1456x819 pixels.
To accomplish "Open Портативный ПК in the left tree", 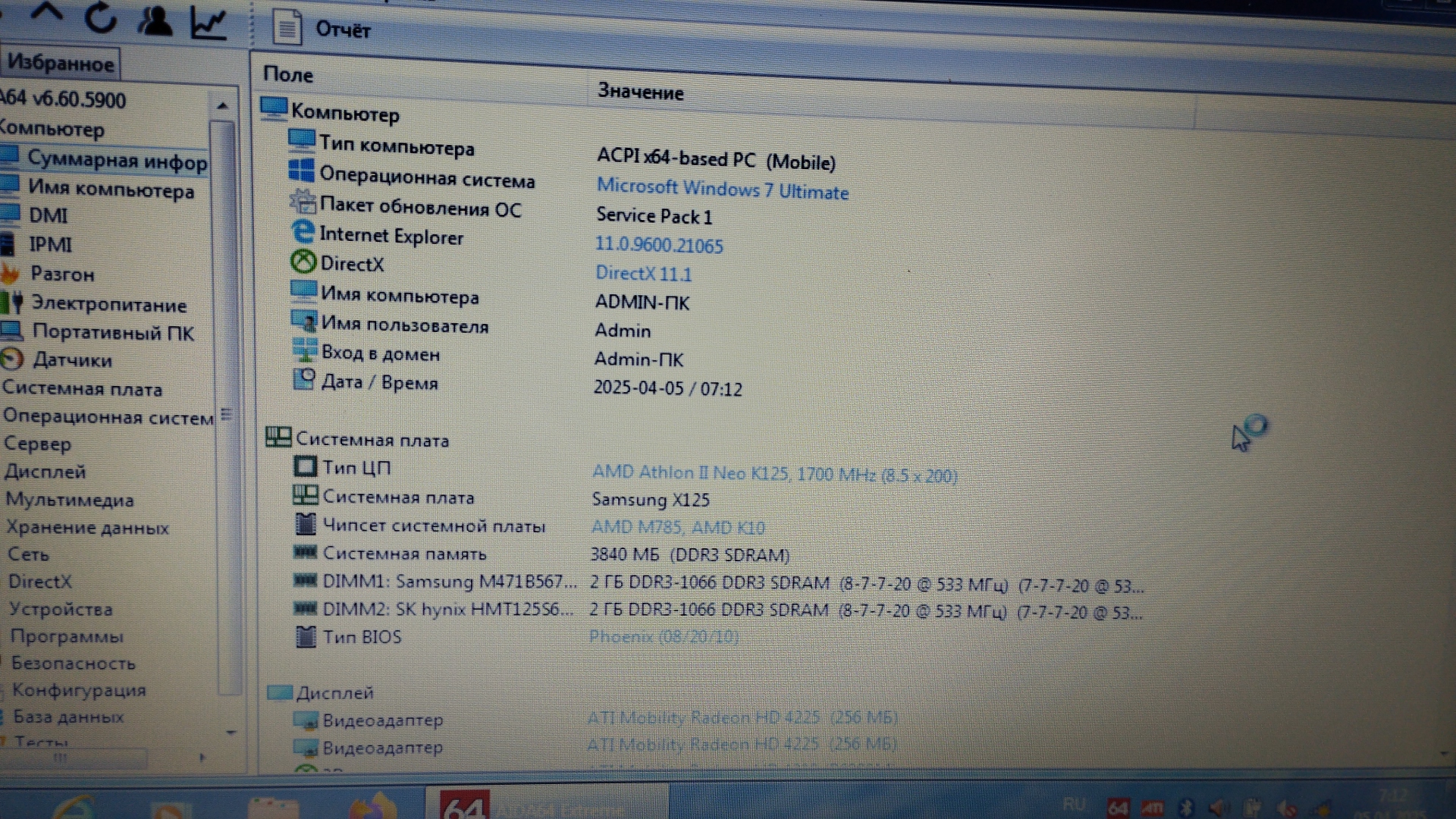I will pyautogui.click(x=113, y=332).
